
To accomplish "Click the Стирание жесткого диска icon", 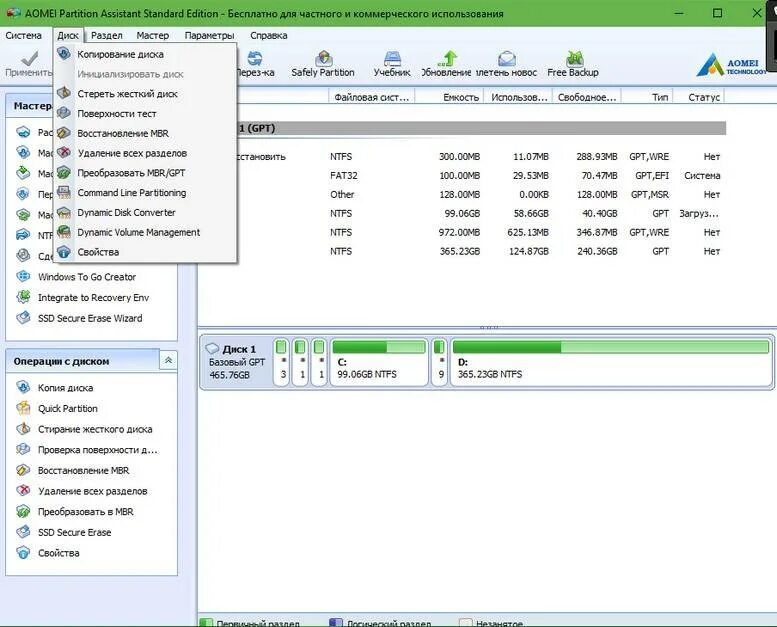I will (23, 429).
